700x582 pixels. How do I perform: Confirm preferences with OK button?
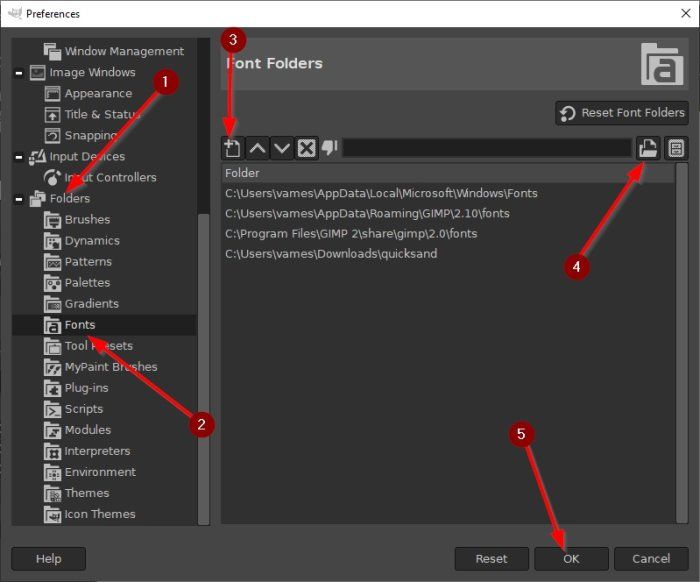tap(570, 558)
